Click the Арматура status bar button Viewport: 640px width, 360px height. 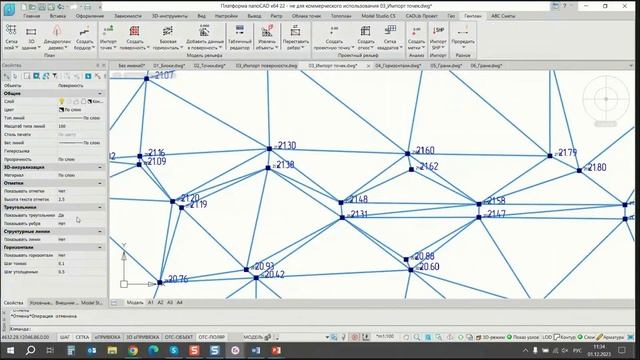pos(610,337)
